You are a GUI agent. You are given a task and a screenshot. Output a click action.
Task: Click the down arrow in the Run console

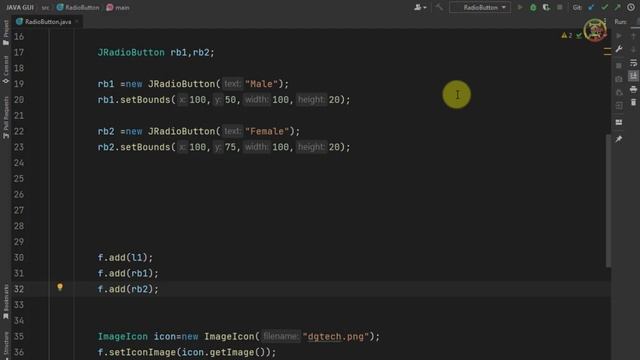pyautogui.click(x=633, y=49)
